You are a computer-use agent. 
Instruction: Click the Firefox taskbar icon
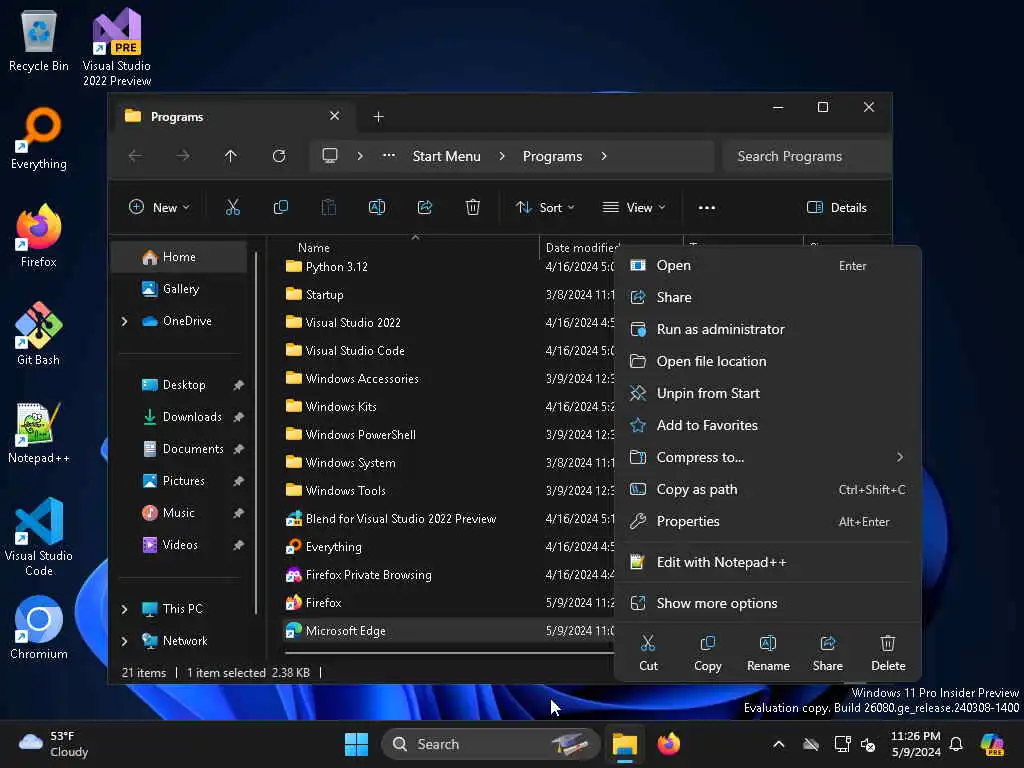(x=668, y=744)
